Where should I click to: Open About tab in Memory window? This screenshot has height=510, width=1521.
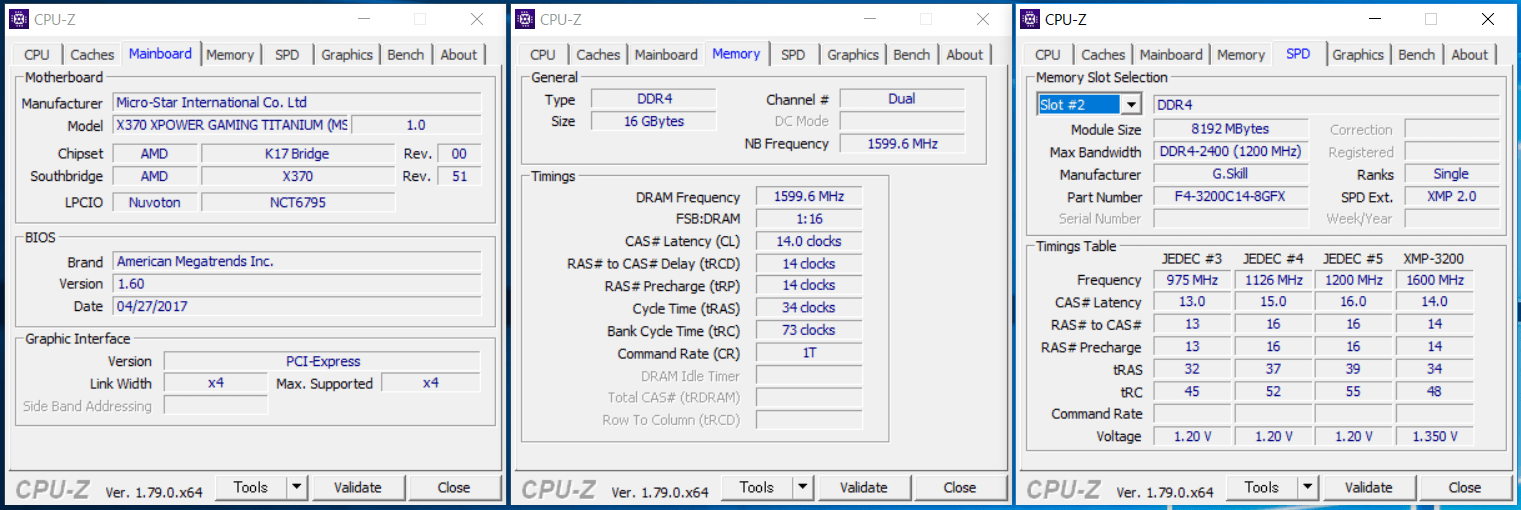click(x=965, y=55)
